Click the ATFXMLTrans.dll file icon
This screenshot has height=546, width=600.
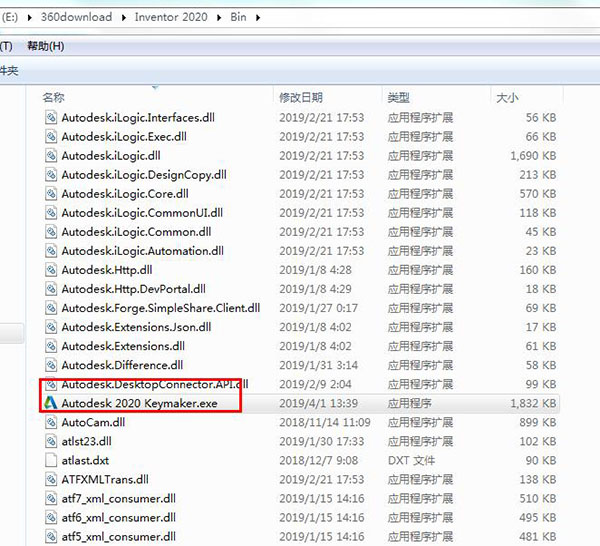[51, 480]
